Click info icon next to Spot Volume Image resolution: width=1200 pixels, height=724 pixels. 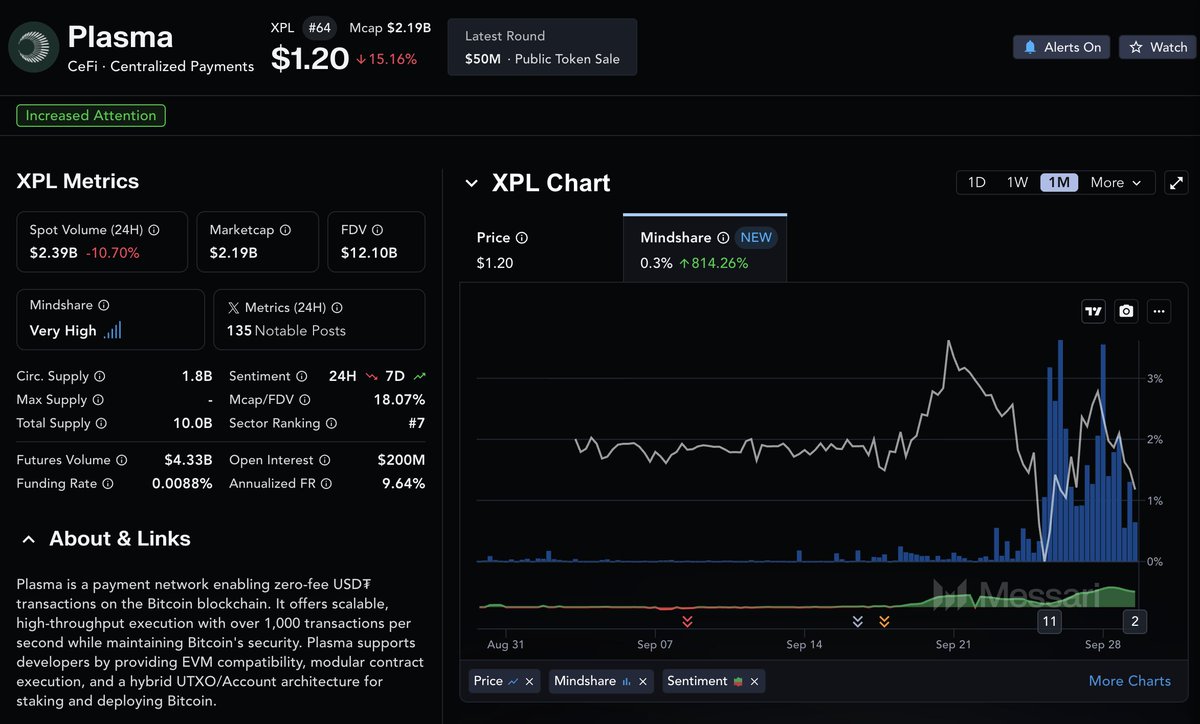[153, 230]
